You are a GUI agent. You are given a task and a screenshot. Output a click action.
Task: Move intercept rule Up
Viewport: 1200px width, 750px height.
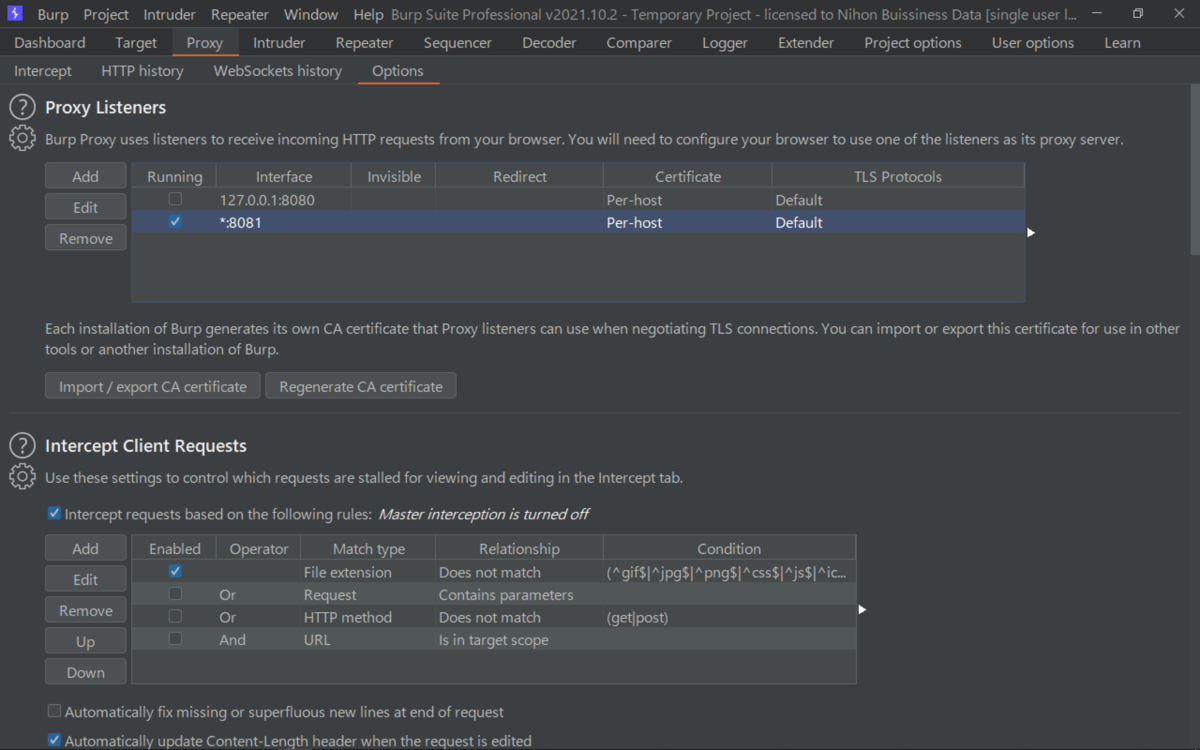[x=86, y=641]
